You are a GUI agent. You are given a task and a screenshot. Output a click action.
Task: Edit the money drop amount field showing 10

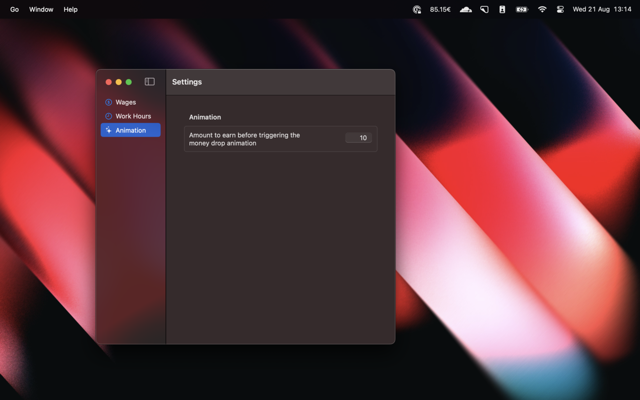click(358, 138)
